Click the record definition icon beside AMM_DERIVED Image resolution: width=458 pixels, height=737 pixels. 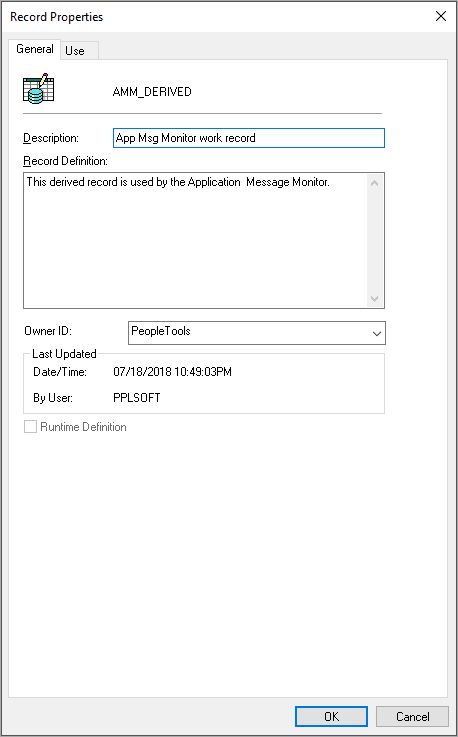(x=39, y=88)
